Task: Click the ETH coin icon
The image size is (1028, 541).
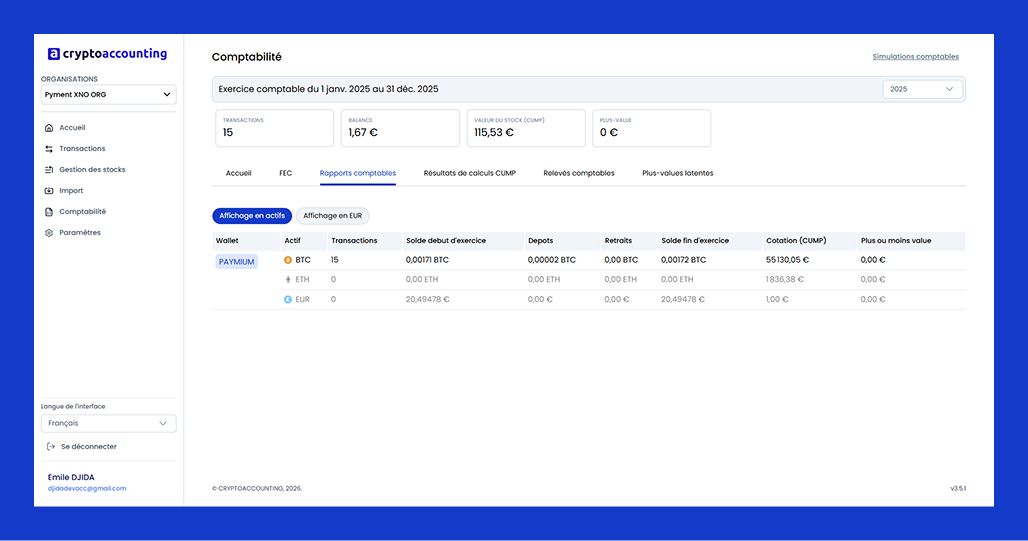Action: (288, 279)
